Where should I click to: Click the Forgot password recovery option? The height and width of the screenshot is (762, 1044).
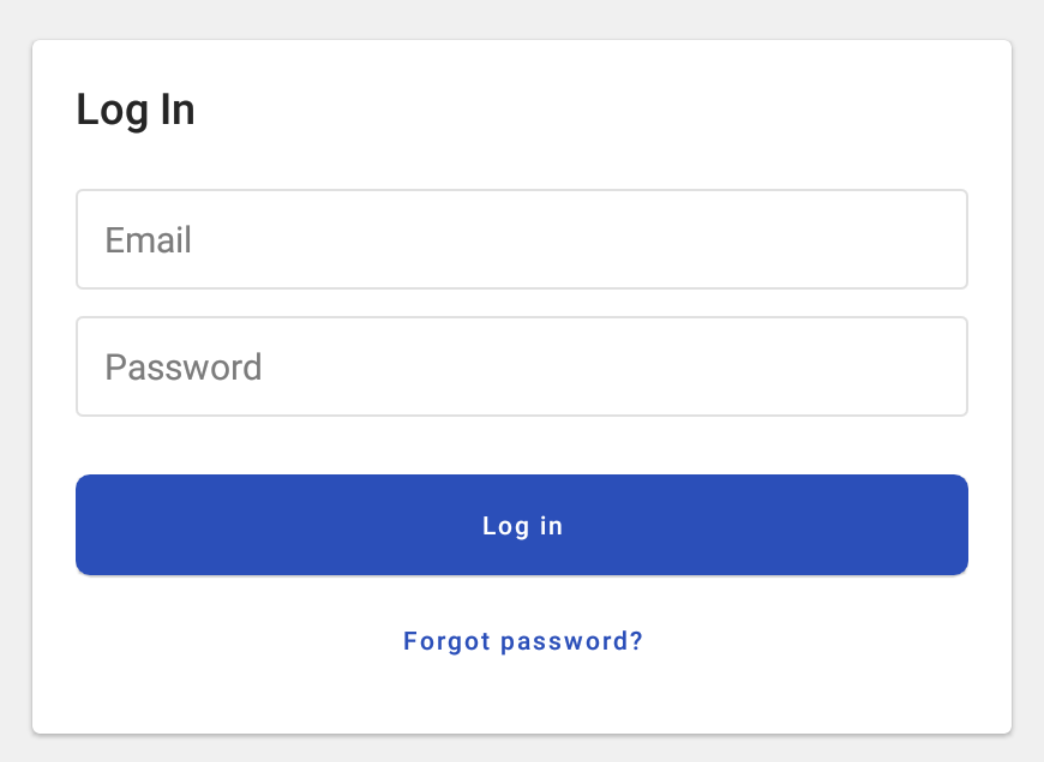coord(522,641)
